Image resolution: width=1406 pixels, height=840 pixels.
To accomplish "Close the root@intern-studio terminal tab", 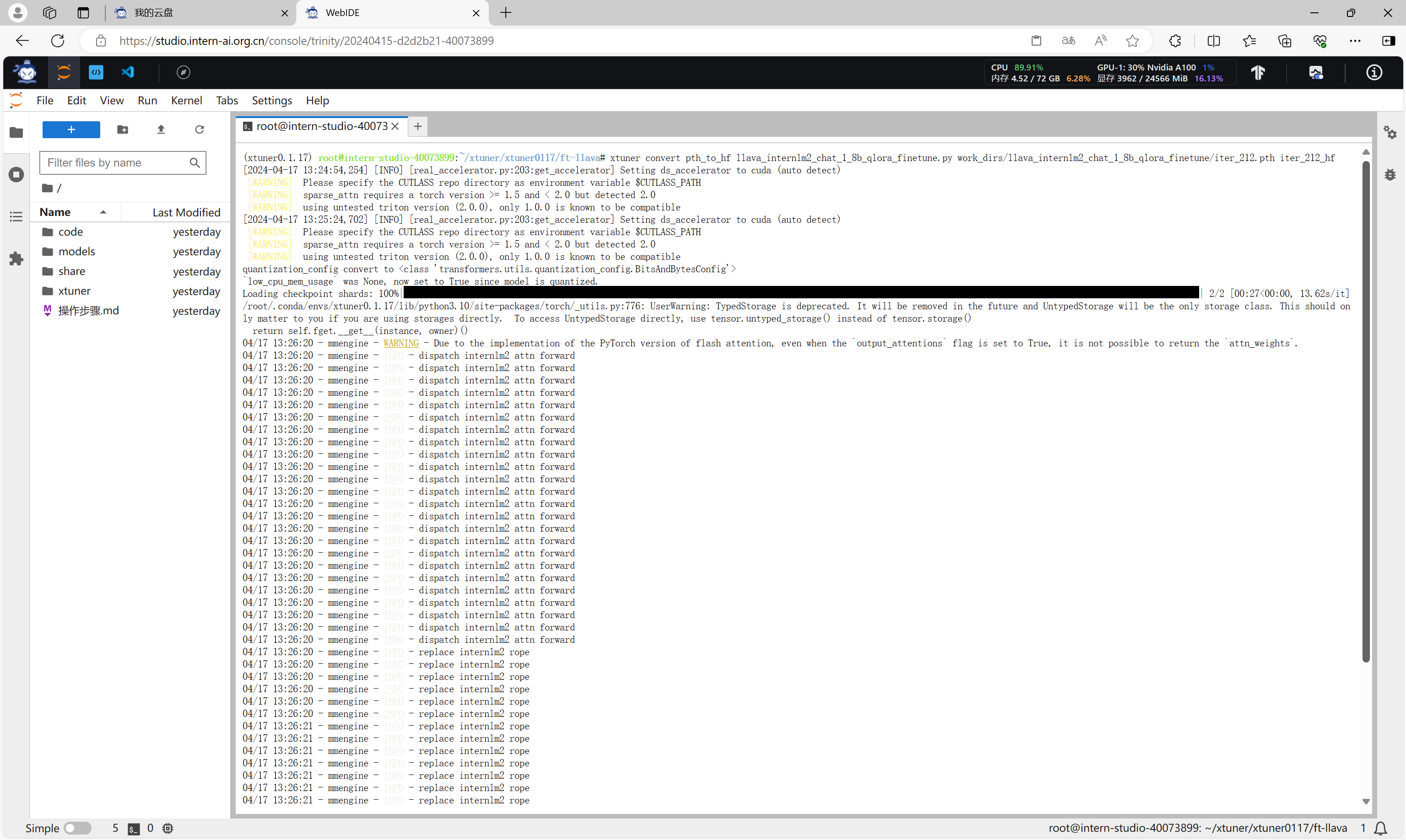I will pos(395,126).
